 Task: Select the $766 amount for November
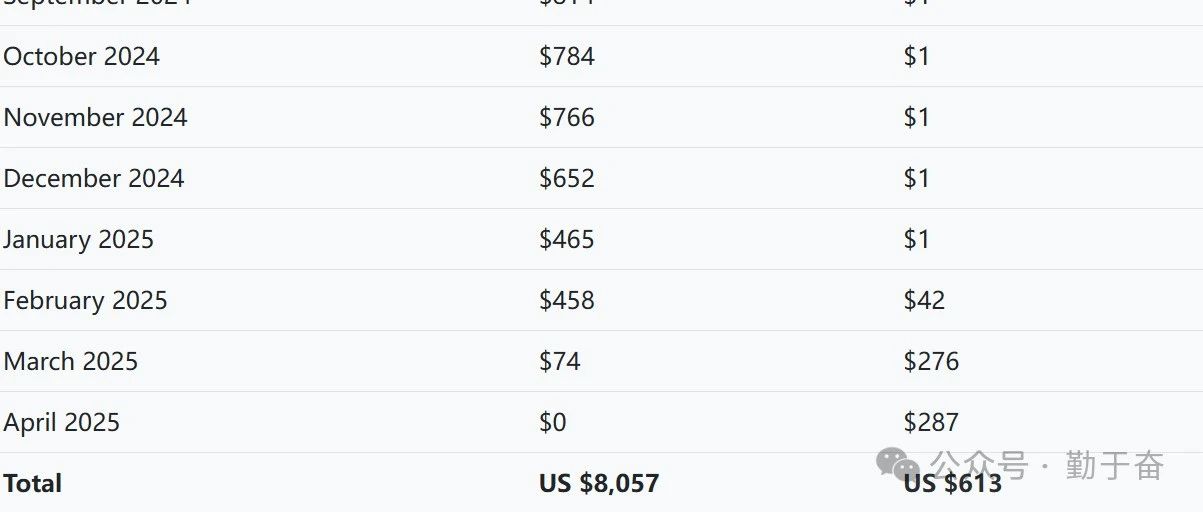[567, 118]
